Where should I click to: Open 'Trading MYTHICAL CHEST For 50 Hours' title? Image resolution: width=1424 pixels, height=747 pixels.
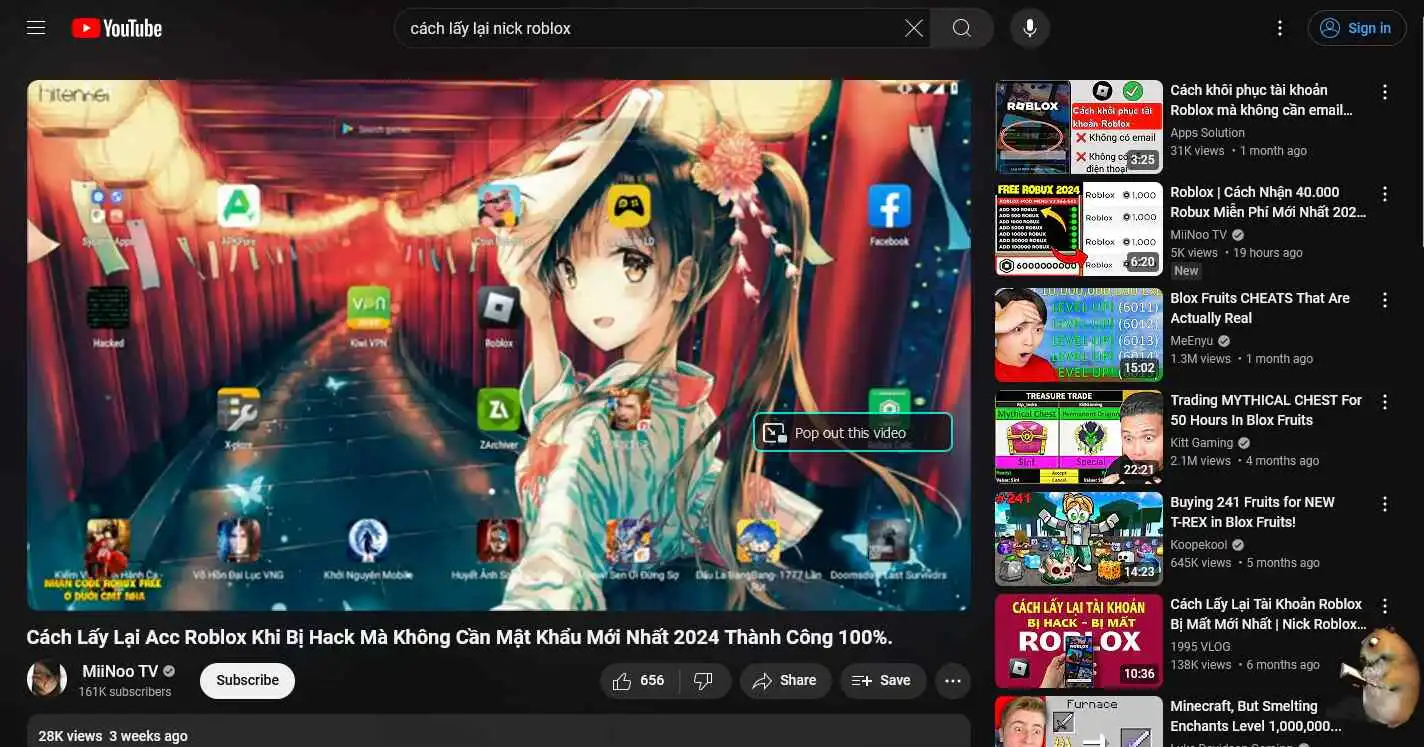click(1266, 410)
